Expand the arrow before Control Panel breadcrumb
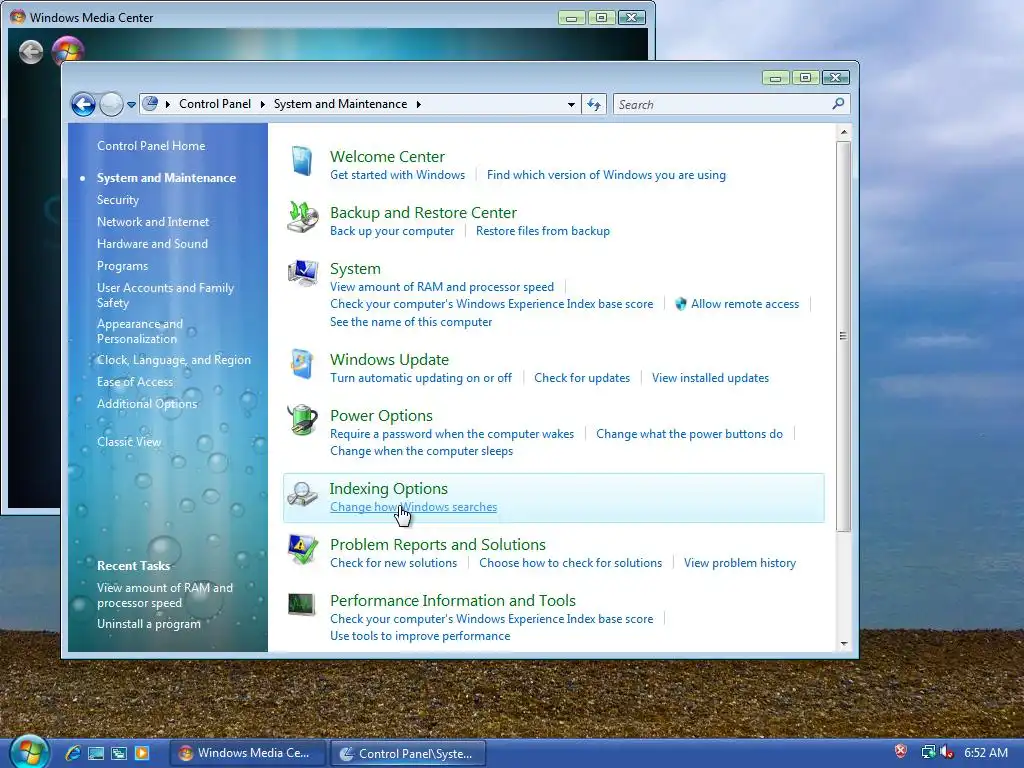1024x768 pixels. click(x=168, y=104)
